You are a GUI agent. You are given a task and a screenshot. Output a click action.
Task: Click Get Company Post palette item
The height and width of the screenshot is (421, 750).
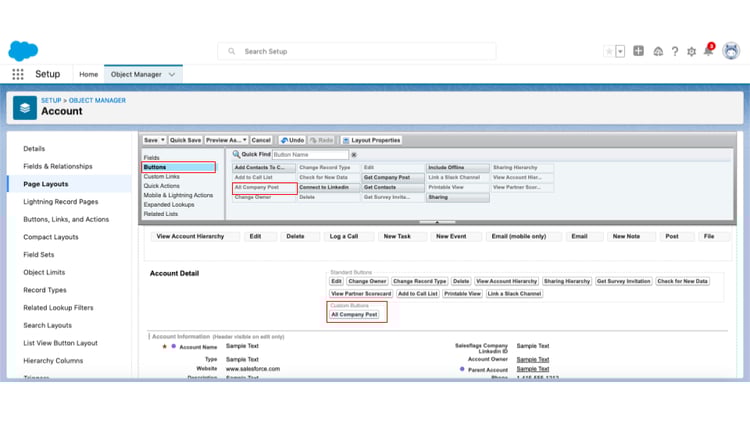[393, 177]
